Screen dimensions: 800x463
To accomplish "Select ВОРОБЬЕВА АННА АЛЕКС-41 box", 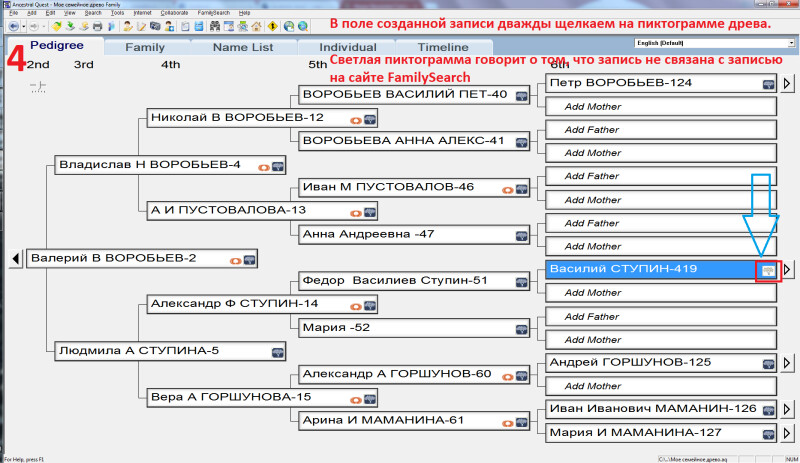I will [414, 141].
